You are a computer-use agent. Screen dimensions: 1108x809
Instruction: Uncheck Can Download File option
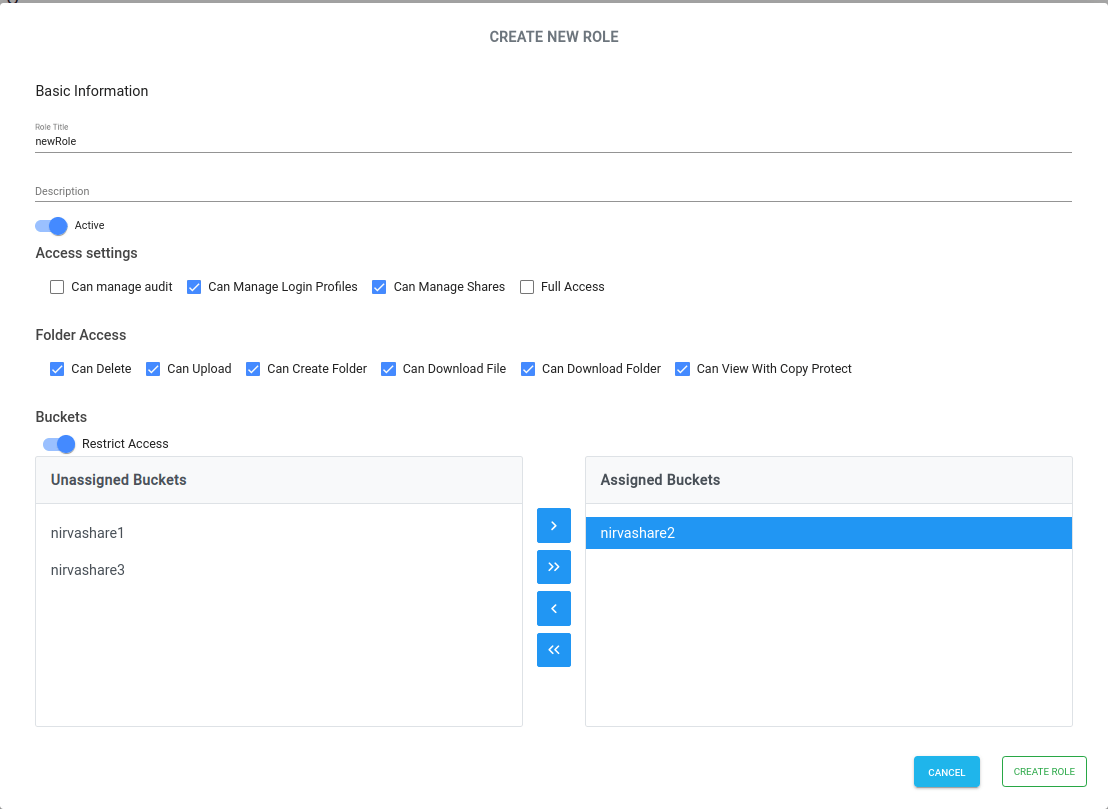coord(388,369)
